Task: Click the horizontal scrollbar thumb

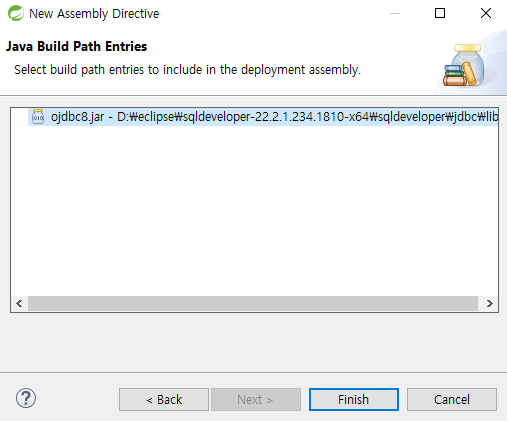Action: click(x=253, y=303)
